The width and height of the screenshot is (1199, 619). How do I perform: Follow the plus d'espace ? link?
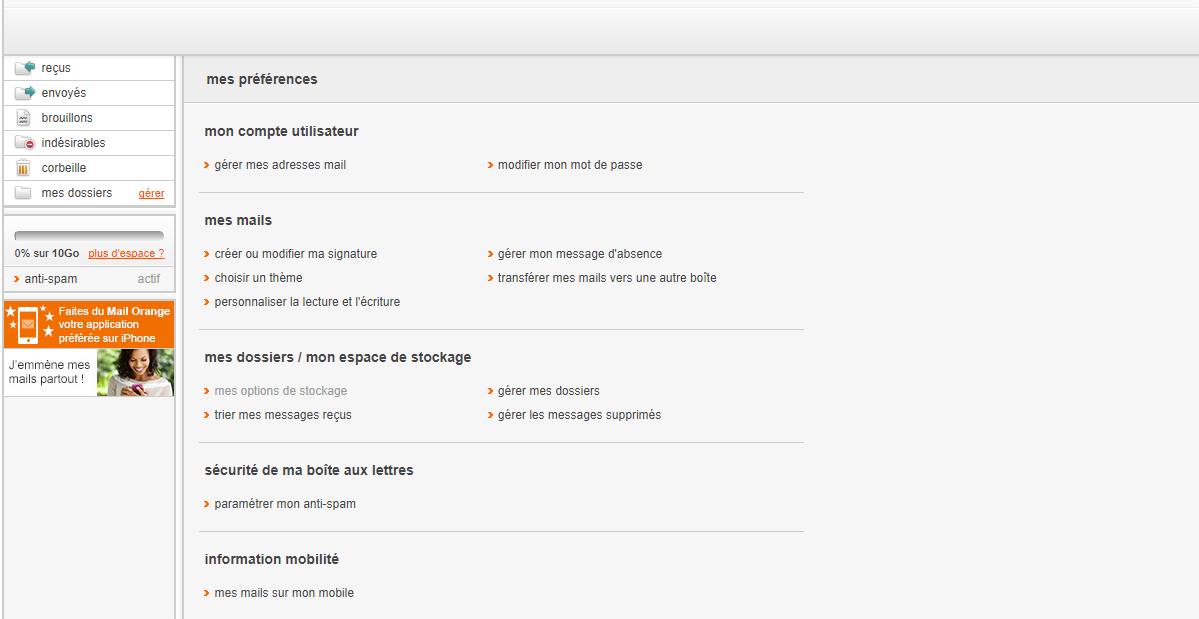(126, 254)
